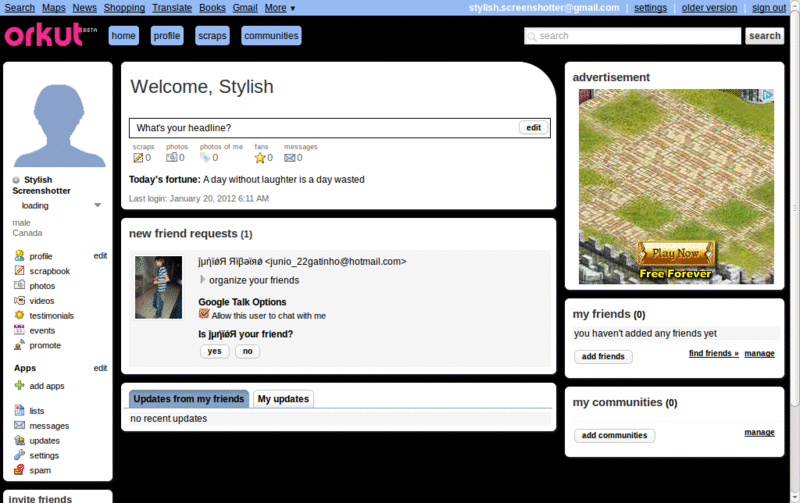Click the Search link in top bar
This screenshot has width=800, height=503.
click(x=19, y=8)
